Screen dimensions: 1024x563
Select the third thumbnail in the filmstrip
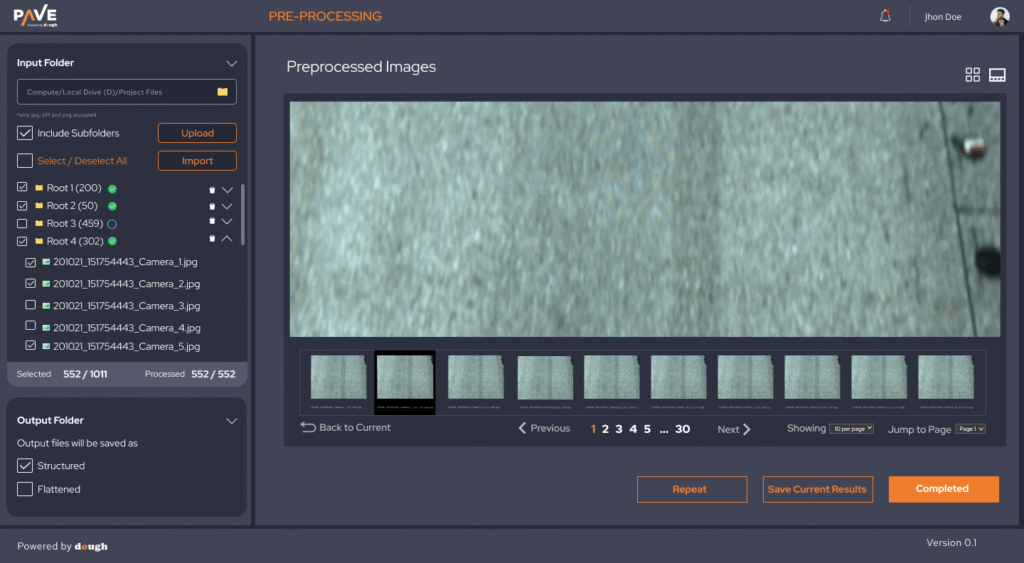tap(475, 378)
